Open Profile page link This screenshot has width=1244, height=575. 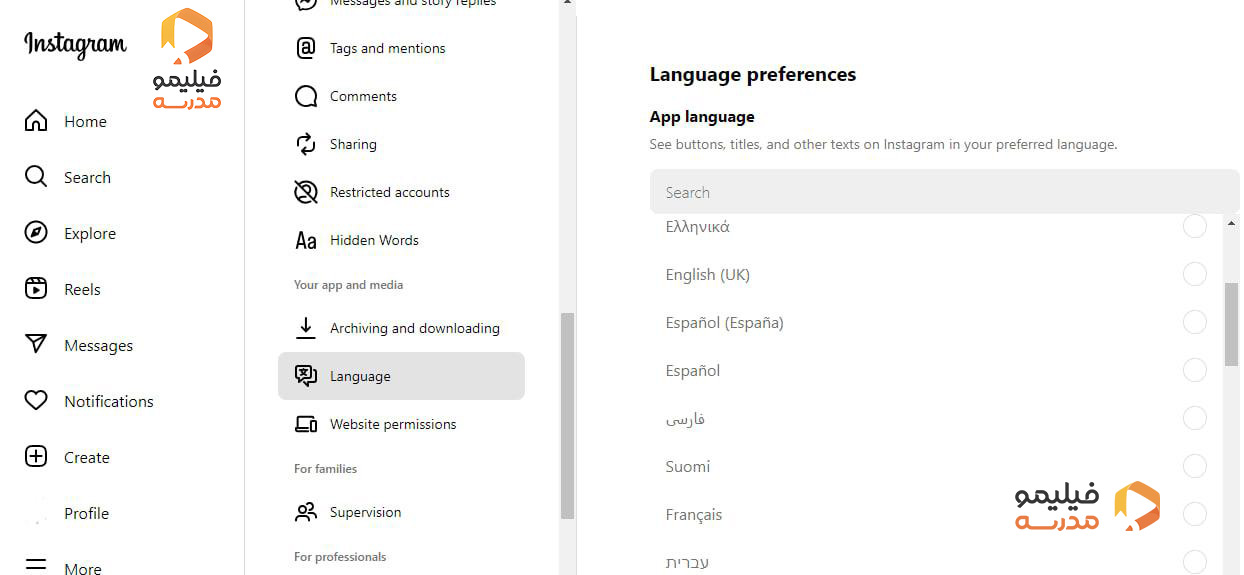(x=86, y=513)
